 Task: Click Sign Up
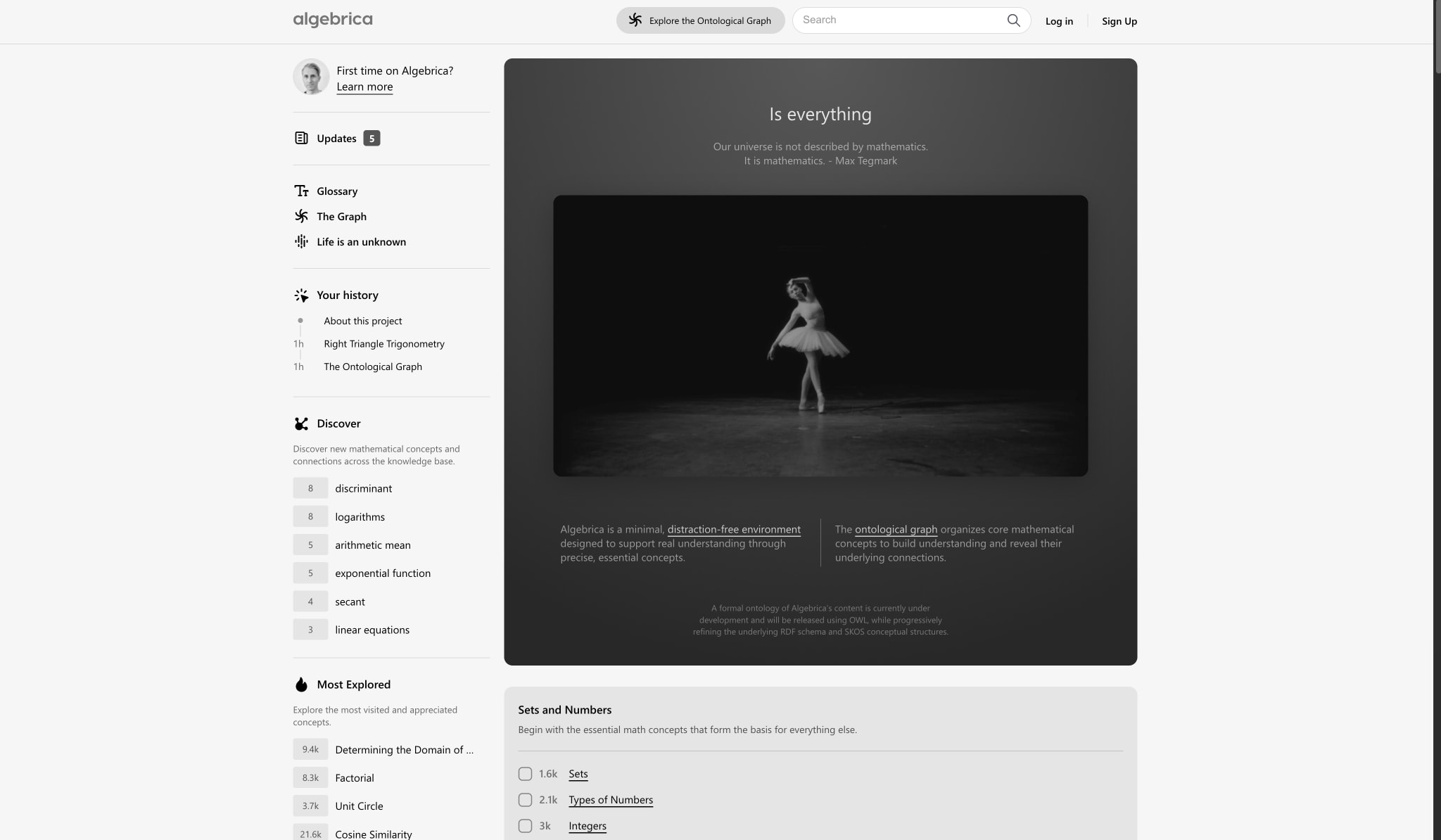1119,21
